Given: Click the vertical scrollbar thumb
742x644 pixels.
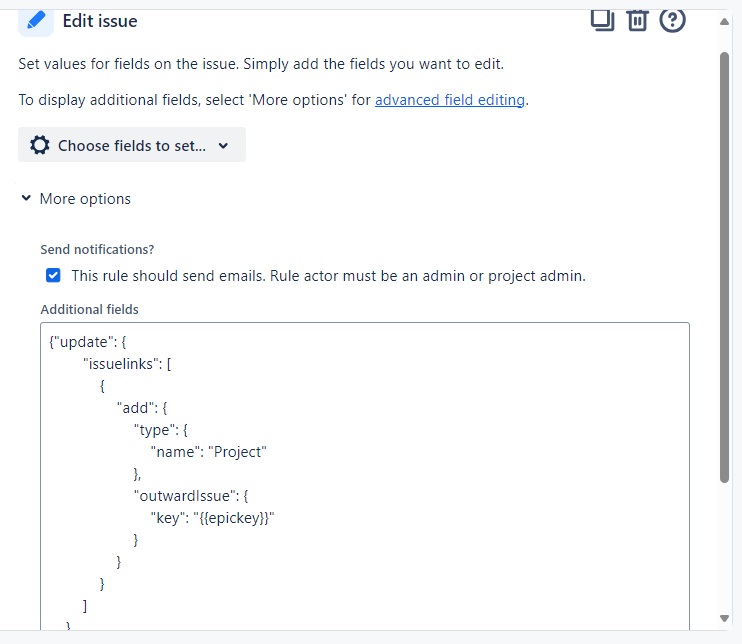Looking at the screenshot, I should point(724,267).
